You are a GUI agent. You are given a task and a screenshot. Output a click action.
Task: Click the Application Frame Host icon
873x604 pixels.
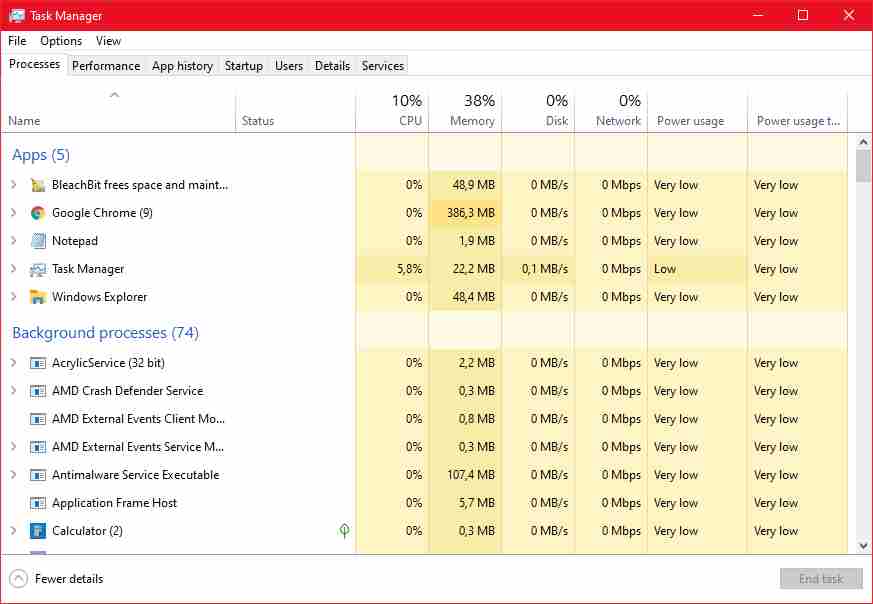[x=37, y=503]
